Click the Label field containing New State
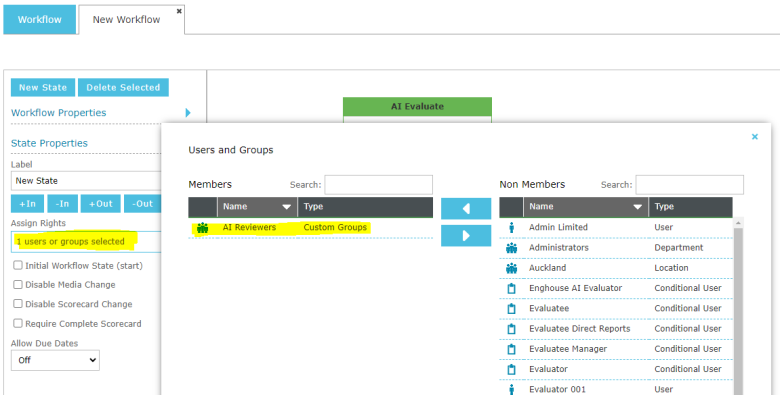The width and height of the screenshot is (780, 395). tap(86, 181)
